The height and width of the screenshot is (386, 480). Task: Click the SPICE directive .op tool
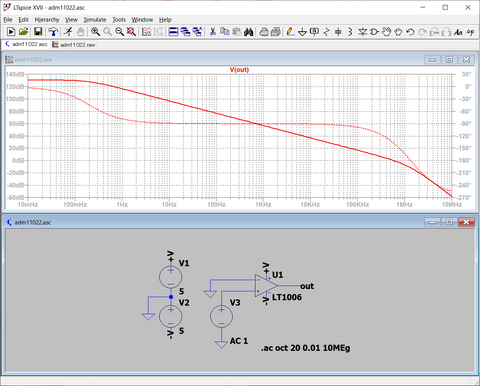pos(470,32)
